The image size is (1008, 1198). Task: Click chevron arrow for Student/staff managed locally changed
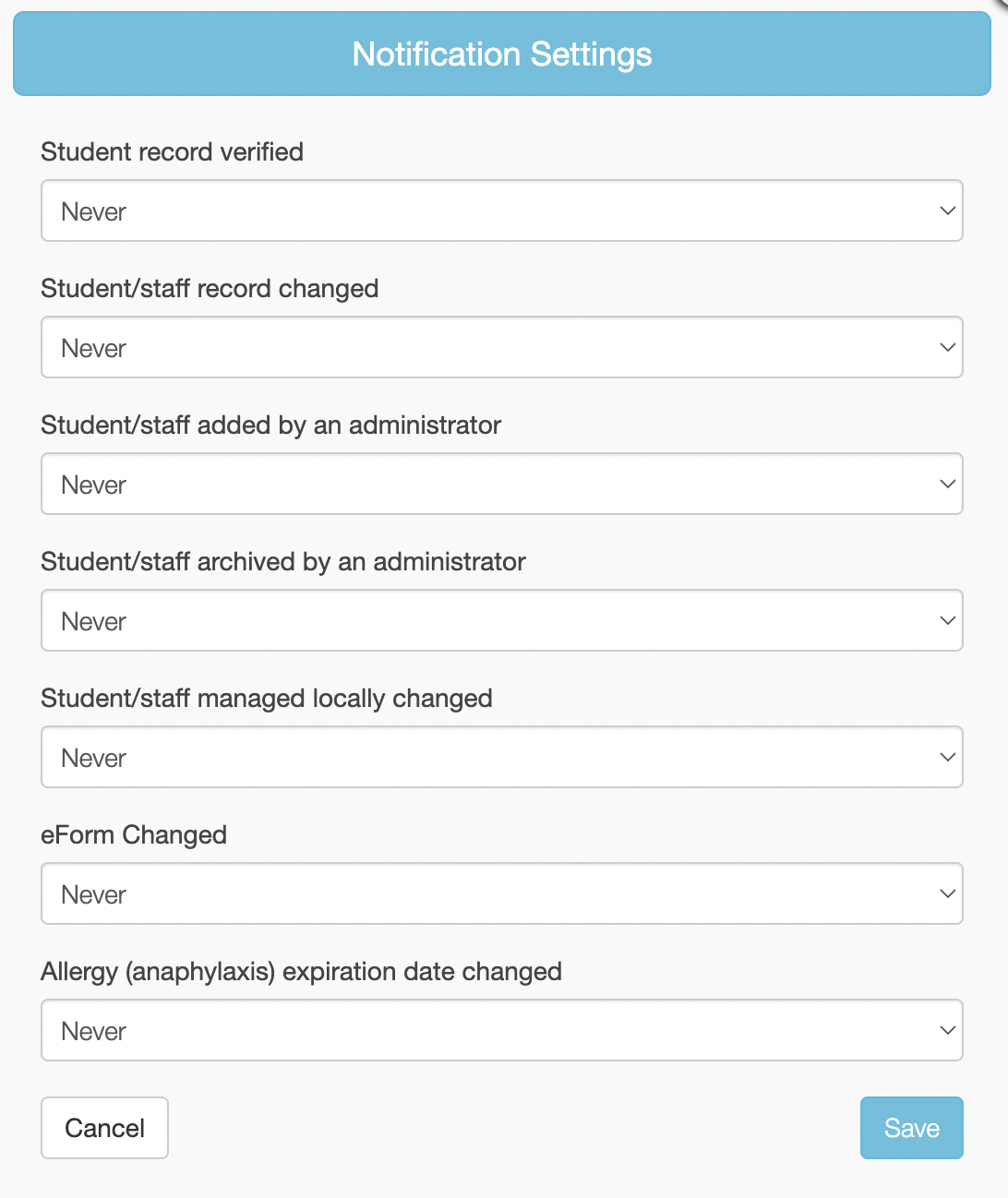[947, 757]
